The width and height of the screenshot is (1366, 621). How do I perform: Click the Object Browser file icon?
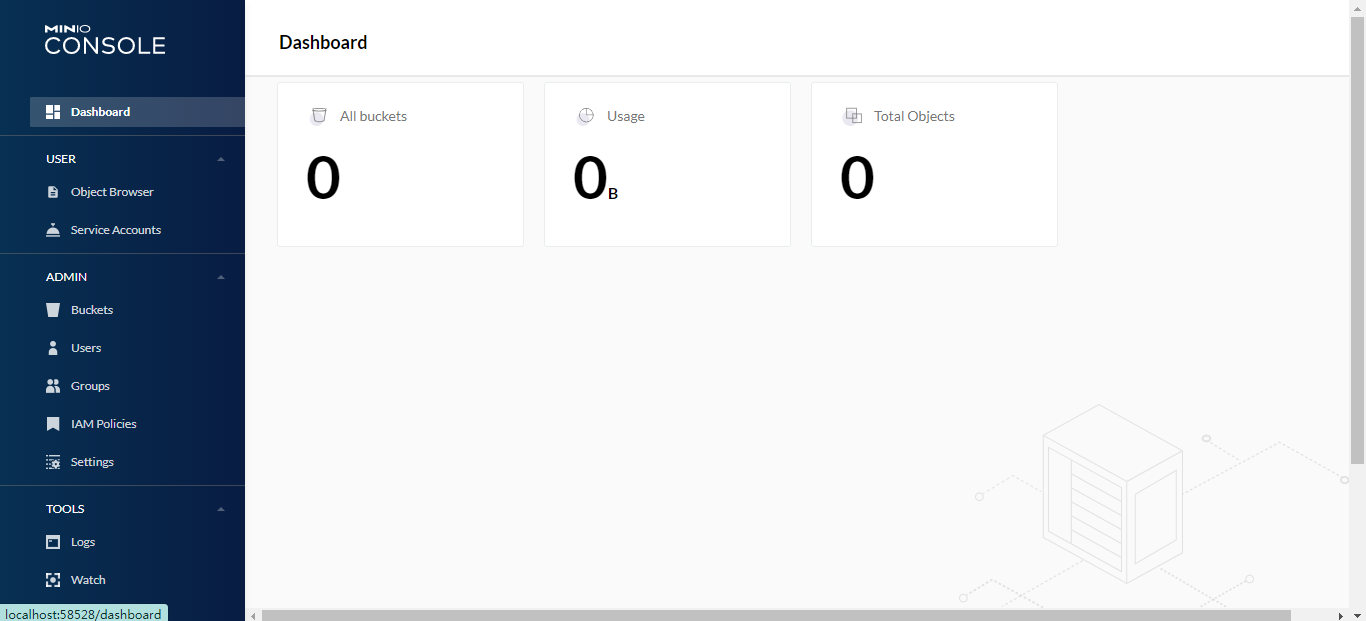[x=53, y=192]
